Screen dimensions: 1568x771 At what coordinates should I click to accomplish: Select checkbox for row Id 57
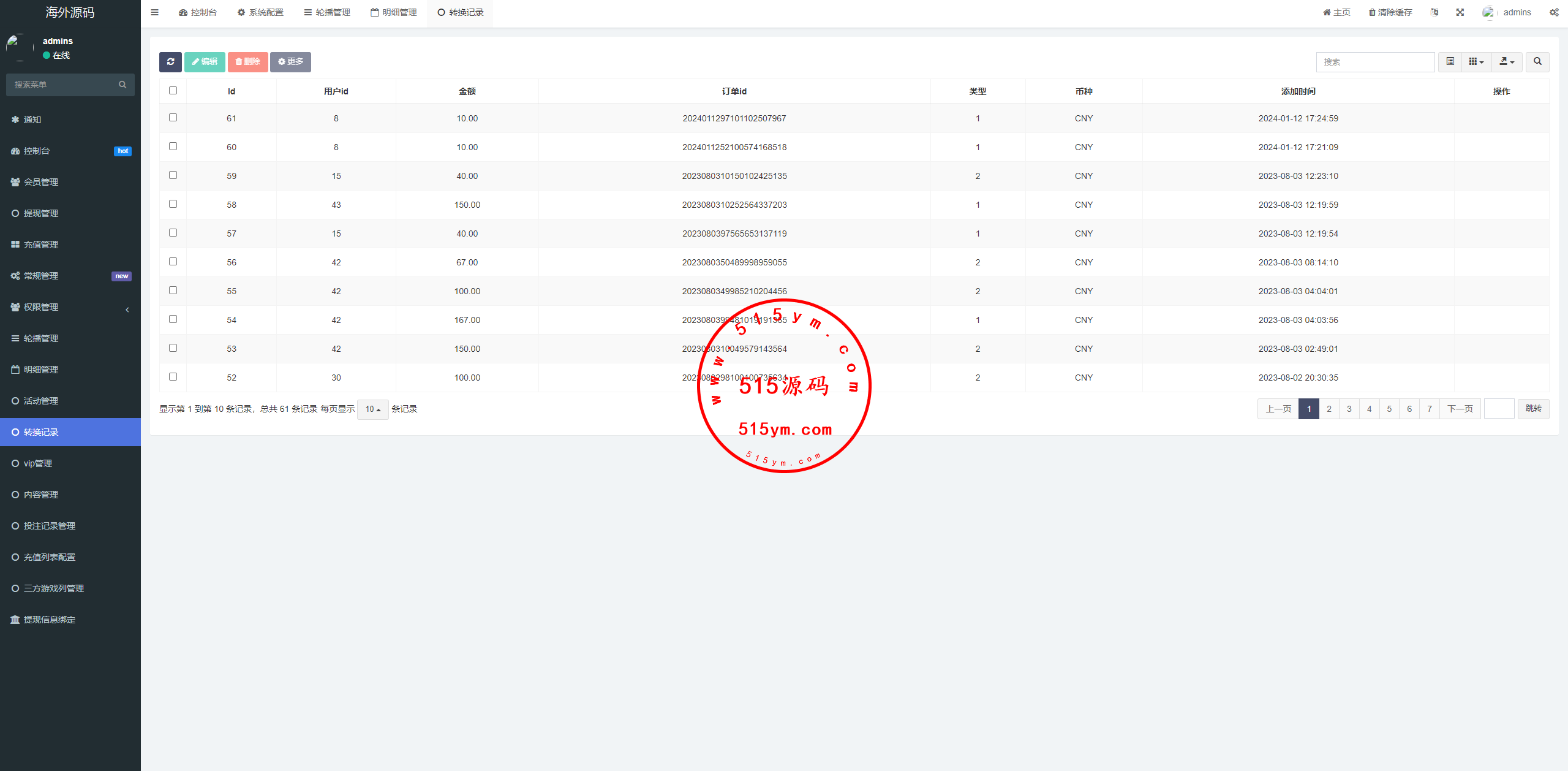pyautogui.click(x=173, y=233)
